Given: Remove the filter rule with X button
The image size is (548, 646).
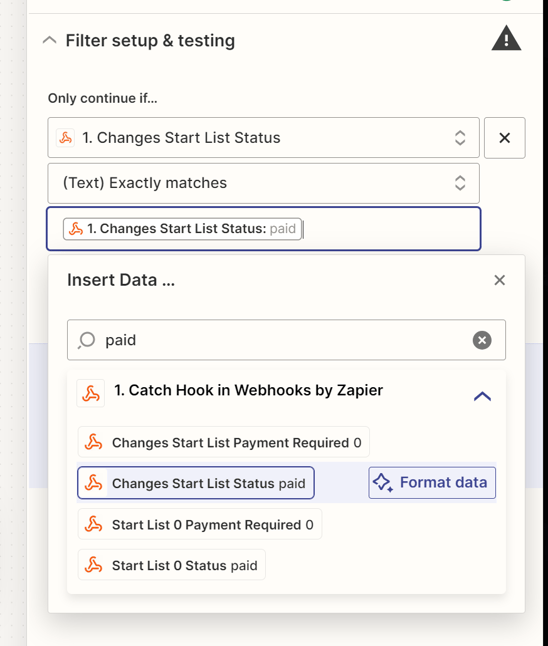Looking at the screenshot, I should pos(504,138).
